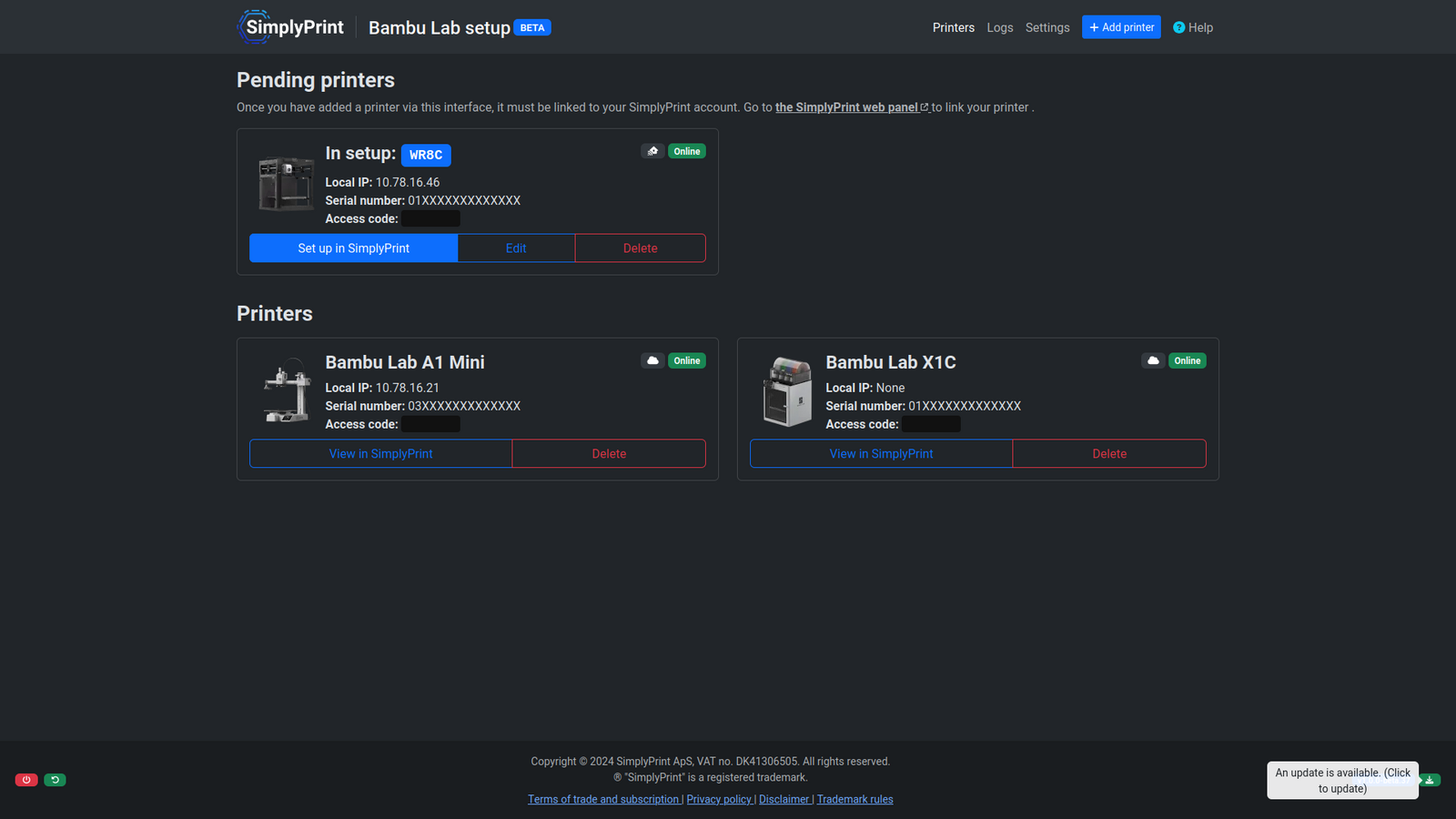This screenshot has width=1456, height=819.
Task: Click the hidden access code of A1 Mini
Action: pyautogui.click(x=431, y=425)
